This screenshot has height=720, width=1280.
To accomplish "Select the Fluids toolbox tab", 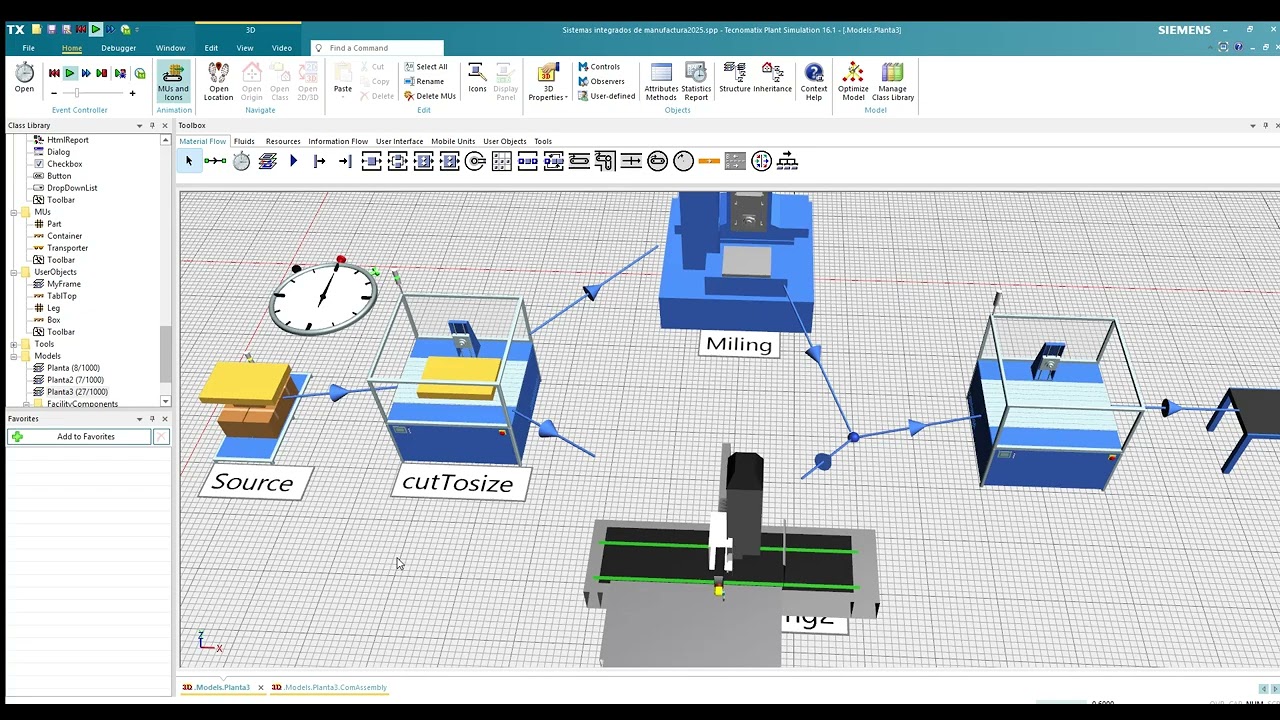I will (244, 141).
